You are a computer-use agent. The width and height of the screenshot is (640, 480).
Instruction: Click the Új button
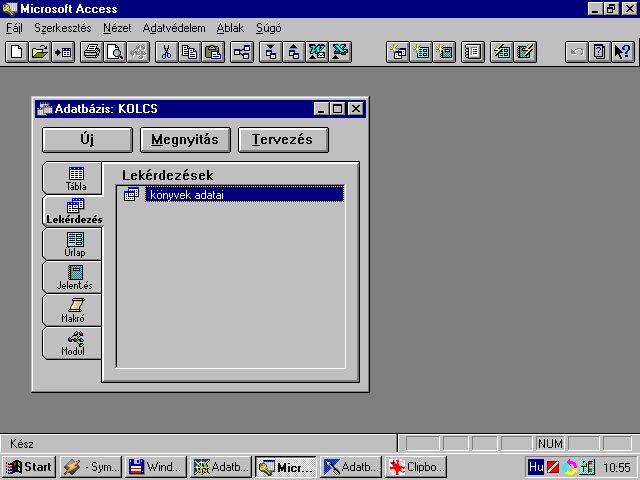point(87,140)
